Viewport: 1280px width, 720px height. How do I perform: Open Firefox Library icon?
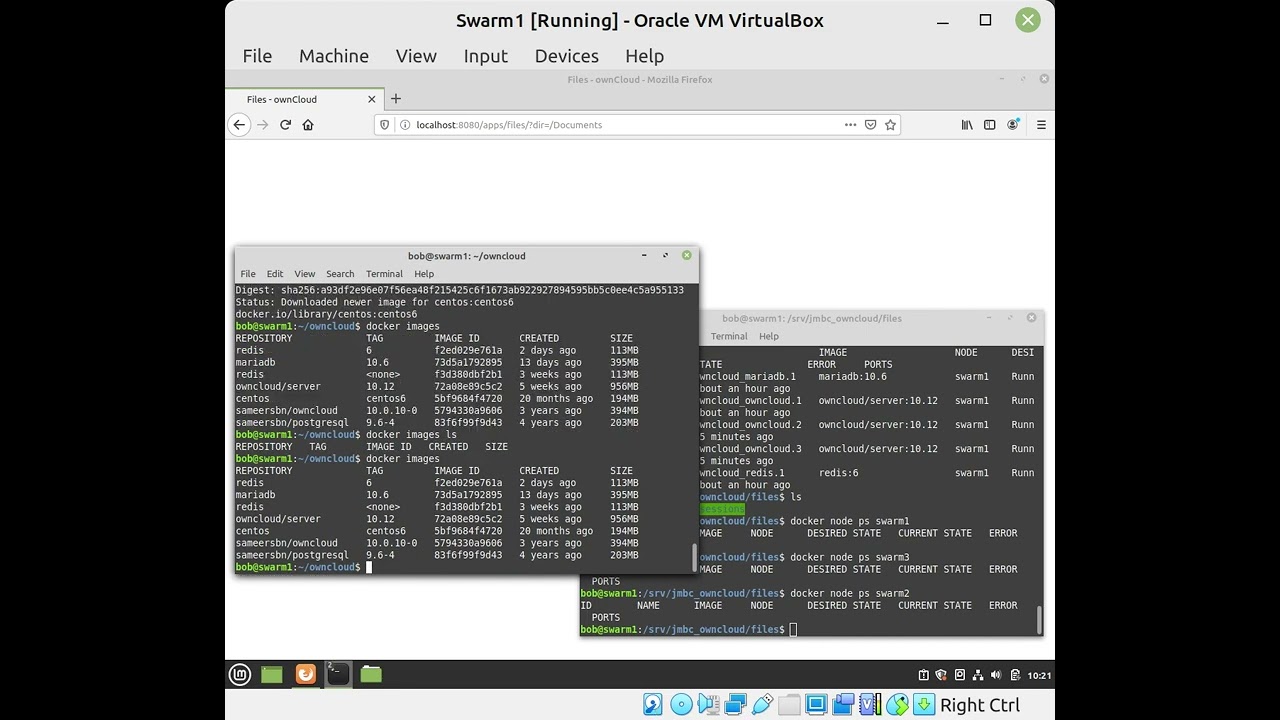[x=967, y=125]
